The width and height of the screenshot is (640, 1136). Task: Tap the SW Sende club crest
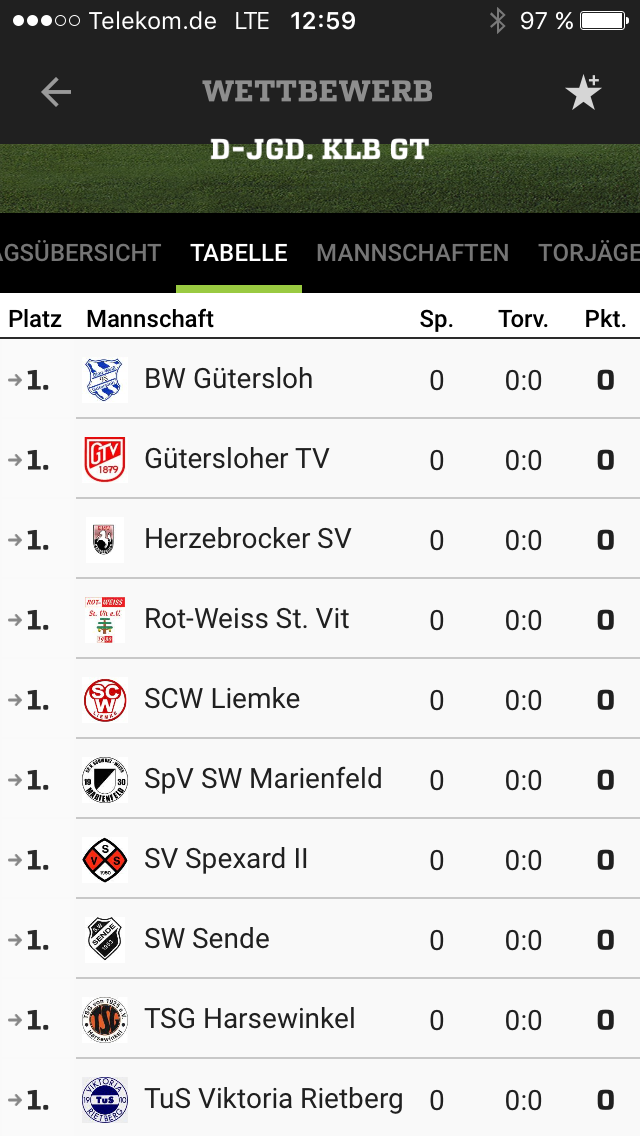104,940
